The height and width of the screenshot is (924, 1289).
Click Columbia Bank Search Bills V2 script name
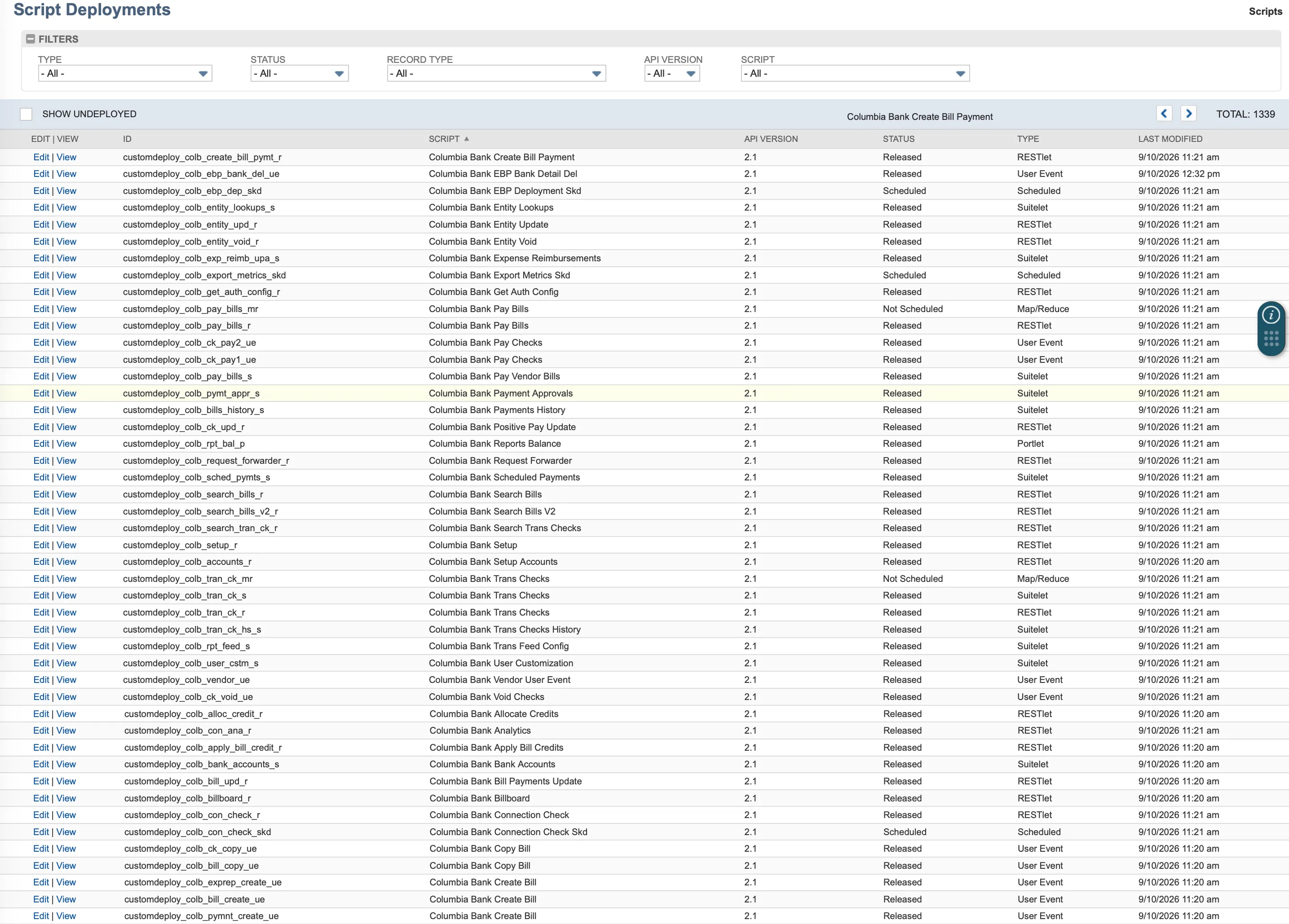tap(492, 511)
